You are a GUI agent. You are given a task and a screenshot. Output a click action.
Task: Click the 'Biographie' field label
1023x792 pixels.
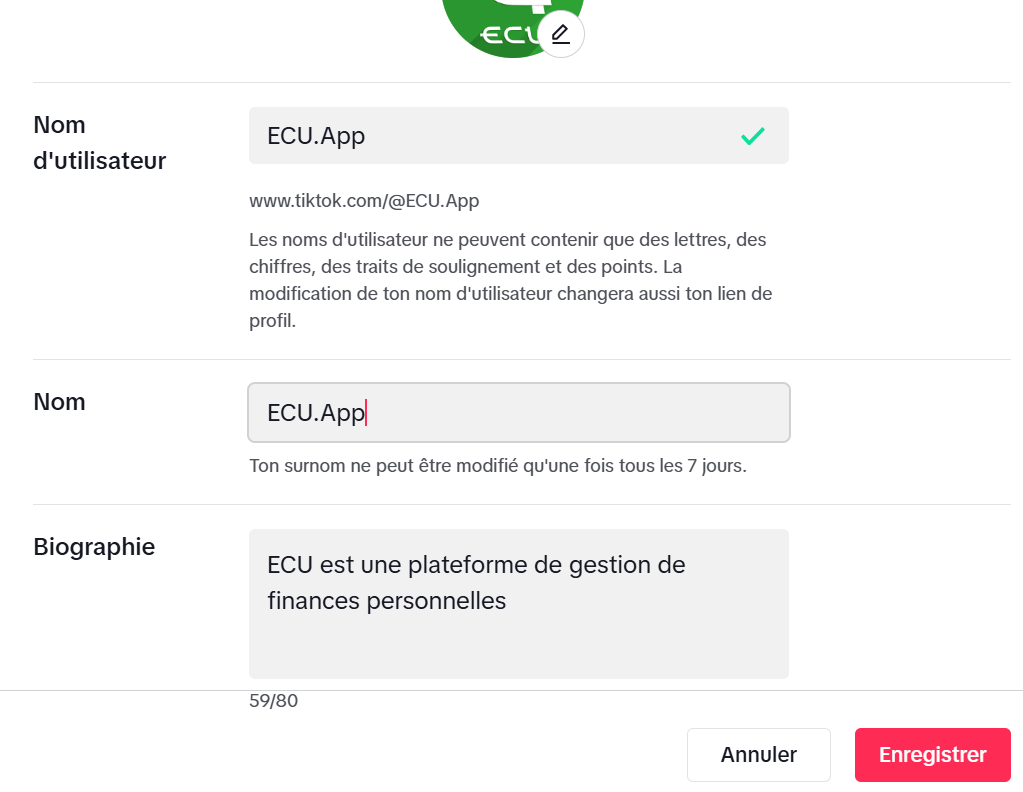[x=94, y=547]
